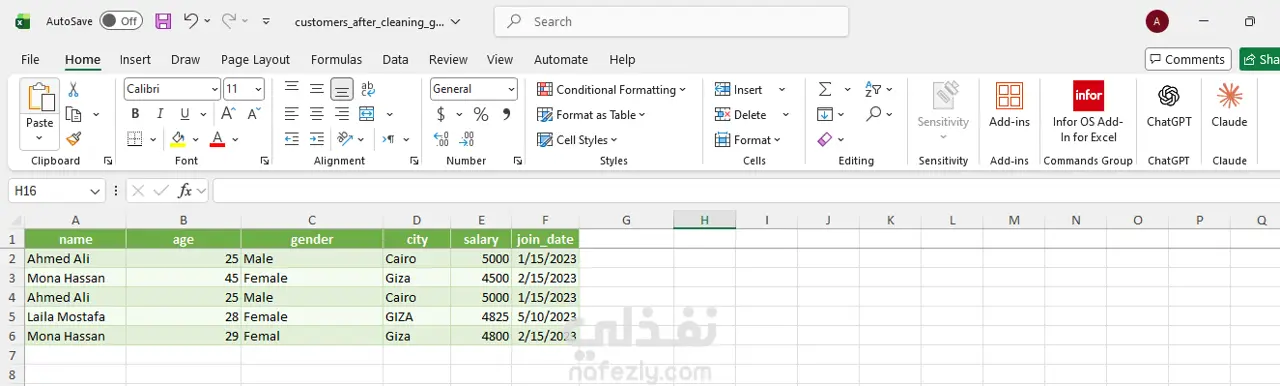Click the Wrap Text icon

point(367,89)
